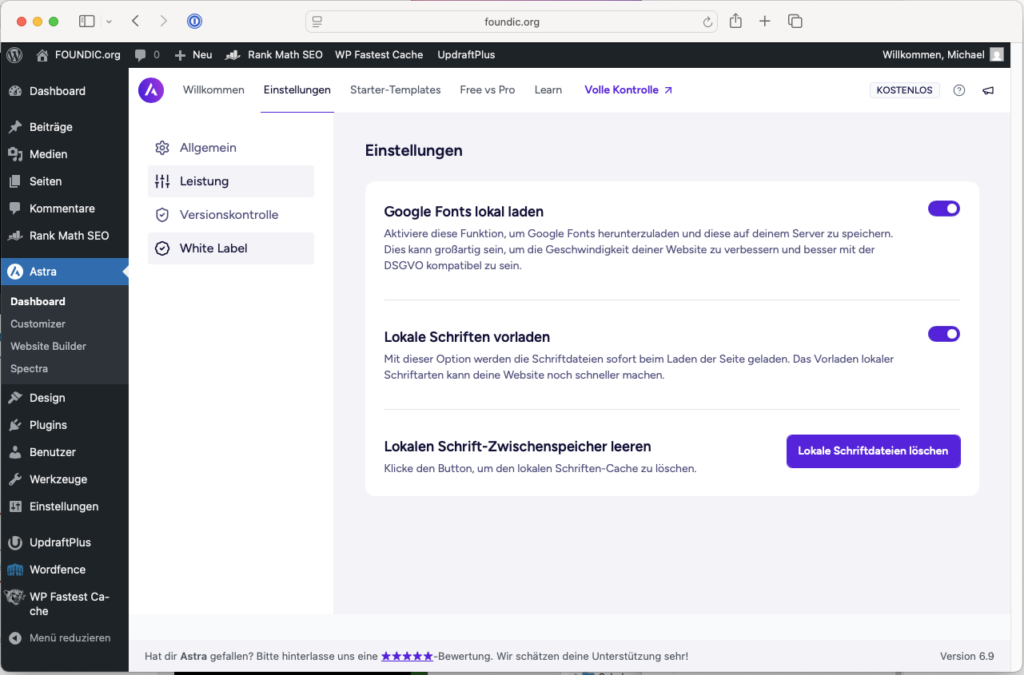Open the help question mark icon
The width and height of the screenshot is (1024, 675).
[959, 90]
